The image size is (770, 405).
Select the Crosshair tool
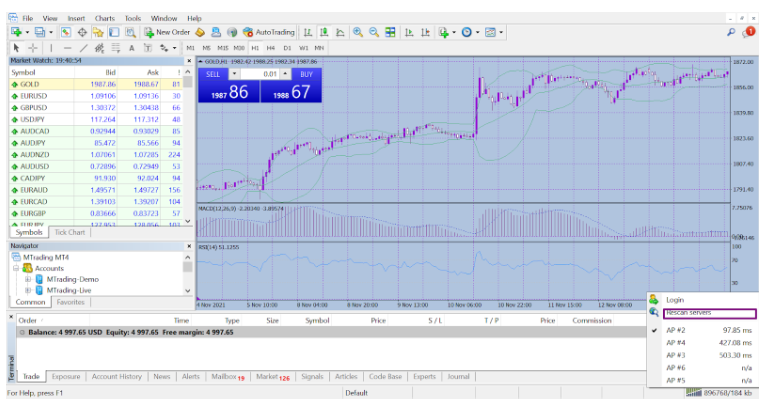tap(33, 48)
